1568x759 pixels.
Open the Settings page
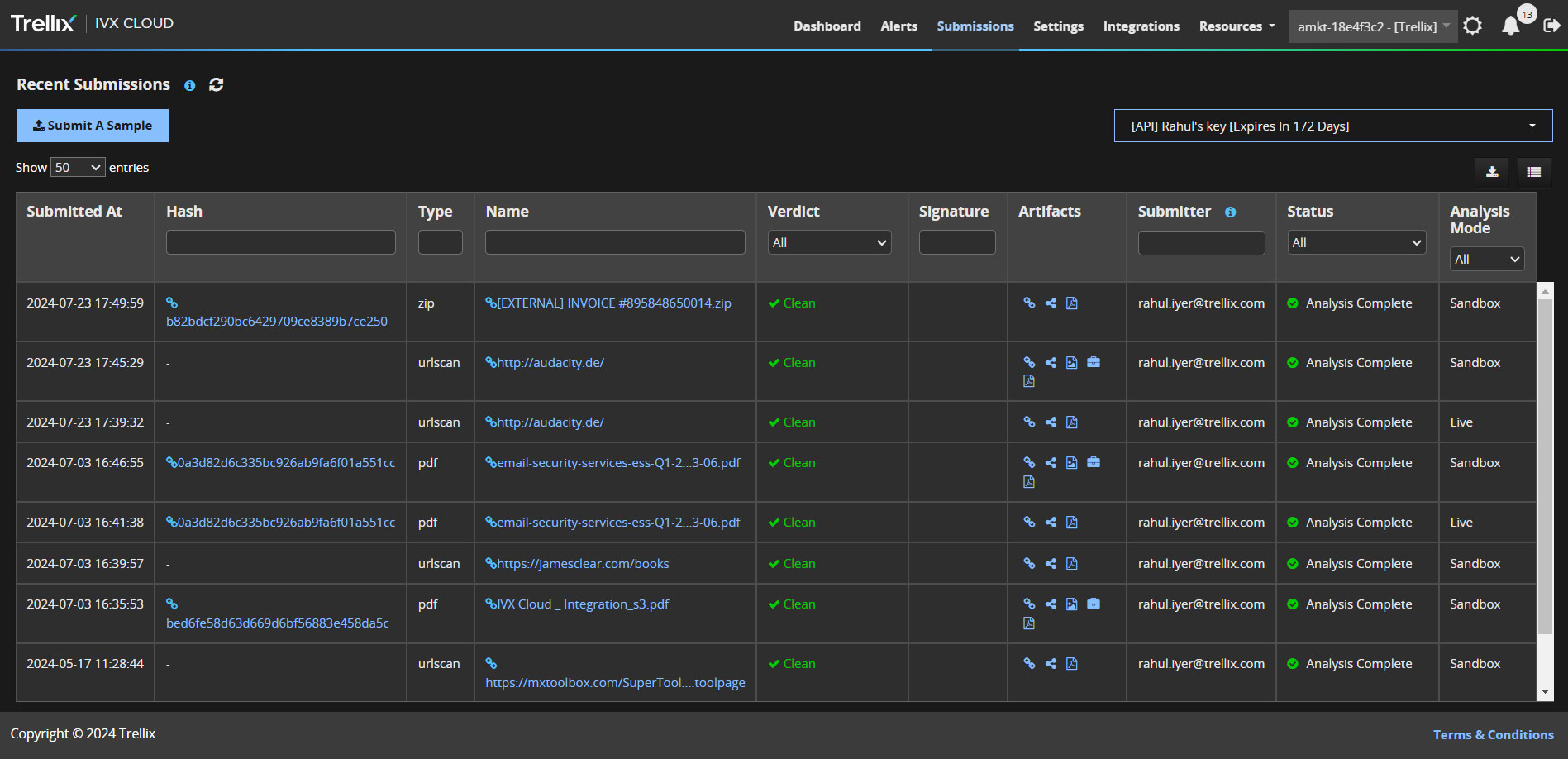(1058, 26)
